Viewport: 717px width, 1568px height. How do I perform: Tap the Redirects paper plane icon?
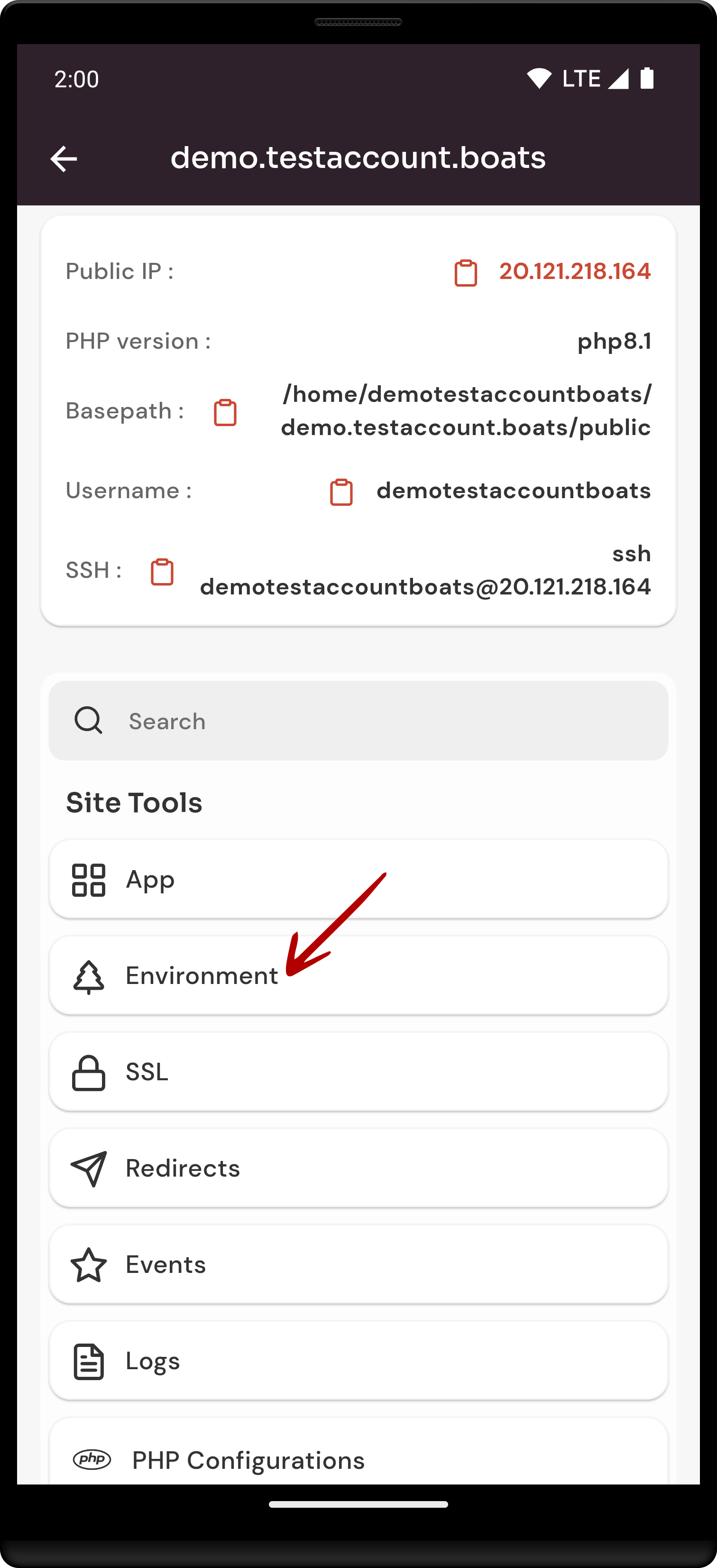pyautogui.click(x=89, y=1169)
